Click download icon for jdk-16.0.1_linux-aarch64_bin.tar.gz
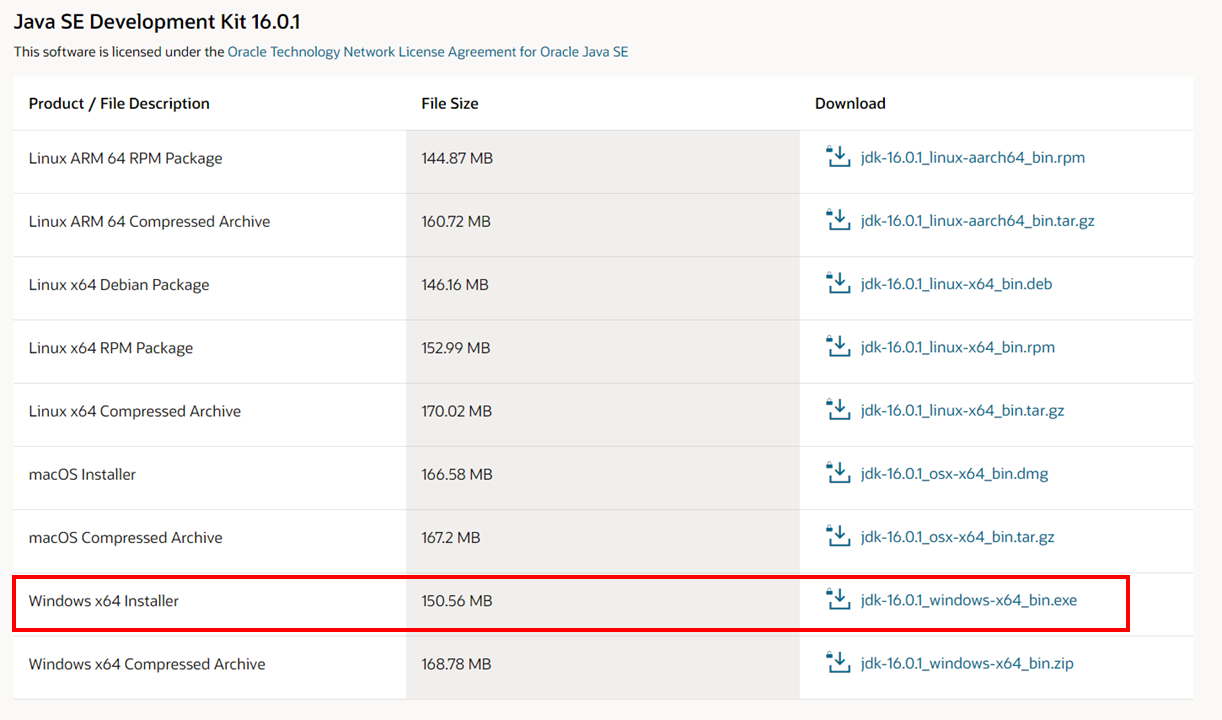 click(x=837, y=220)
